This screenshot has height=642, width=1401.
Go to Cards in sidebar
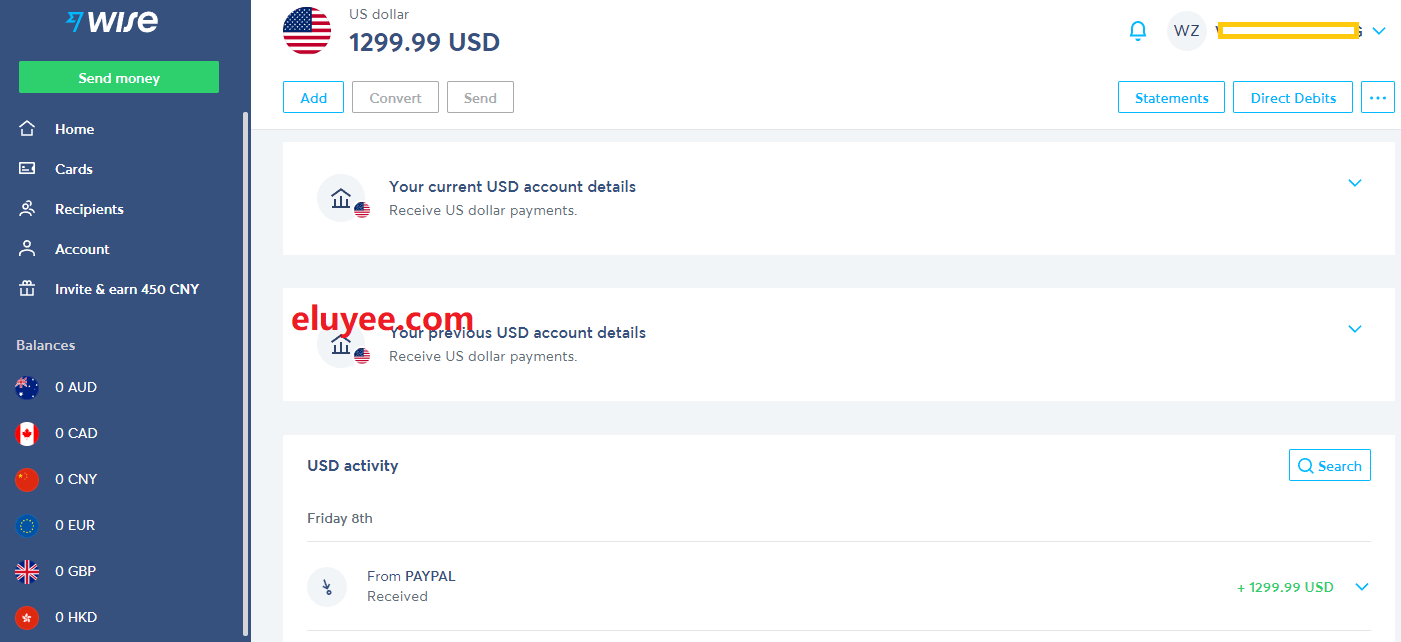coord(73,169)
